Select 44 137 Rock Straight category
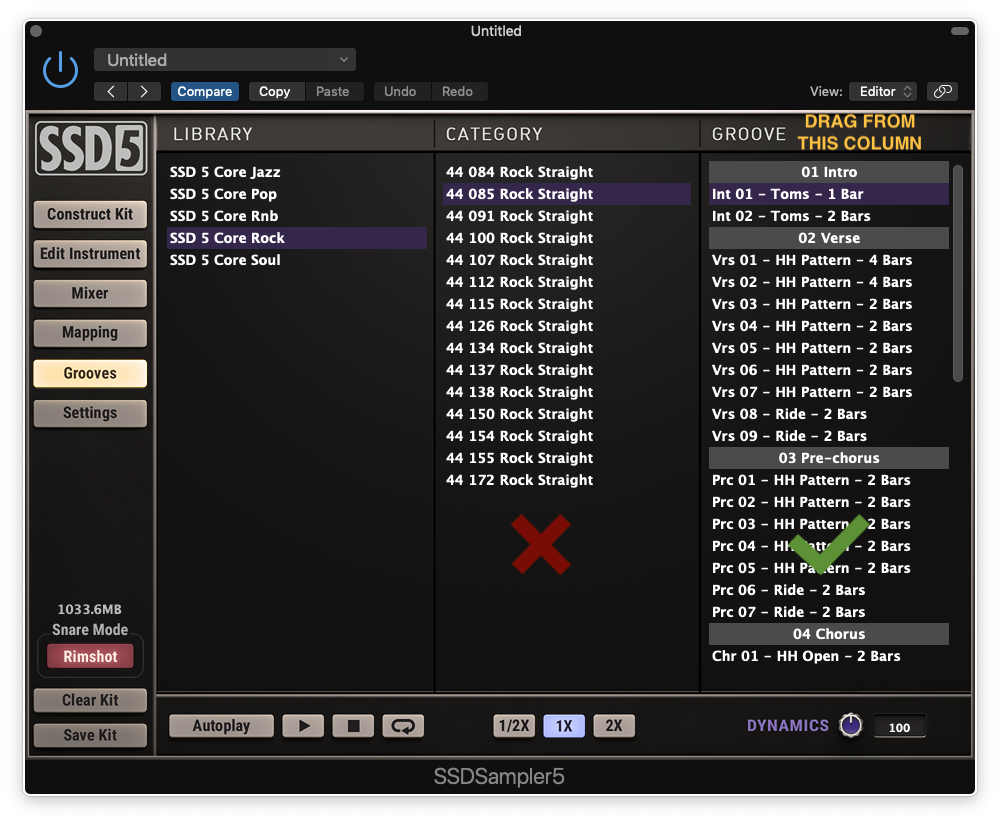 [567, 370]
